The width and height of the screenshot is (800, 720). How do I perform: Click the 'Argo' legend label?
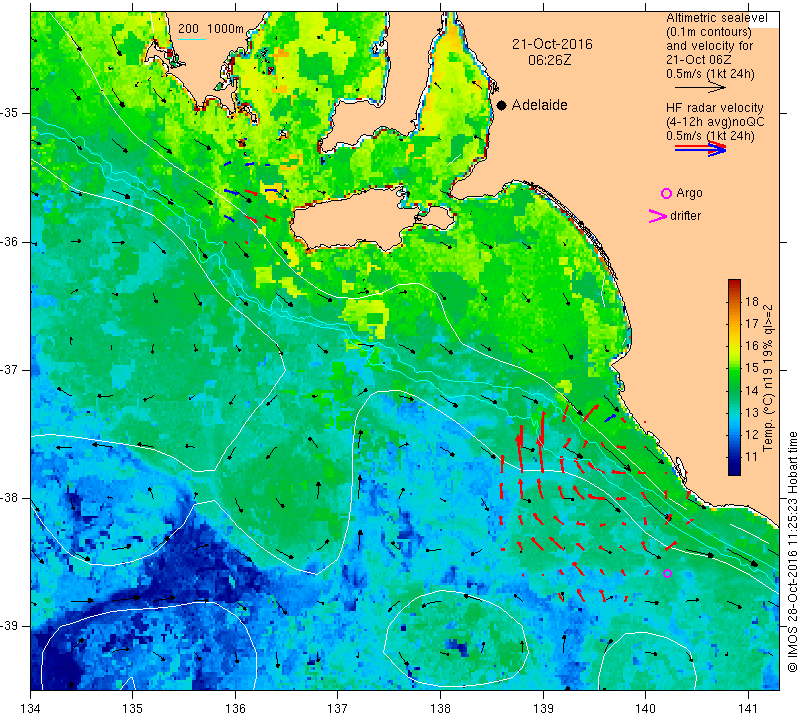point(689,193)
